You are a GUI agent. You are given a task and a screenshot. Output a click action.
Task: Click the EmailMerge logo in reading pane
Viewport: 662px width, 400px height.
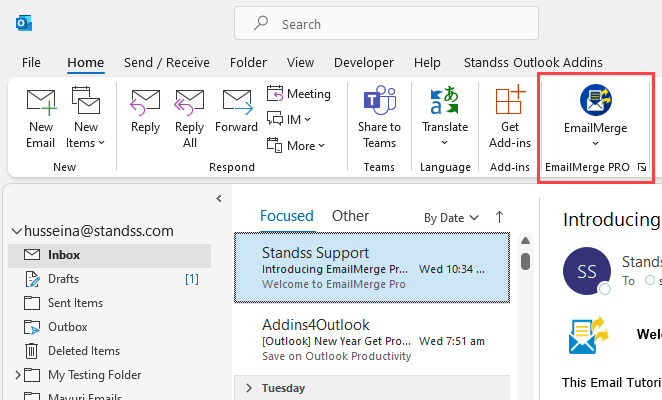tap(589, 336)
